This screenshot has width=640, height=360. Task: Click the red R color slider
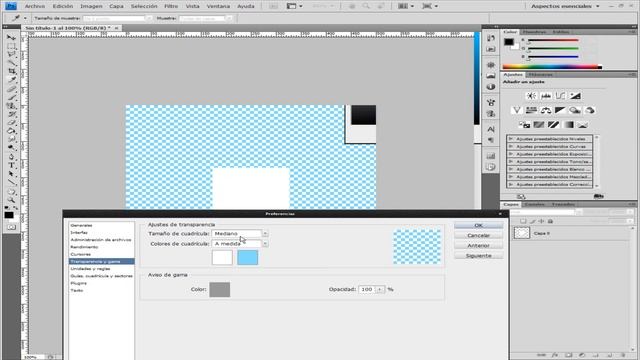pyautogui.click(x=553, y=40)
